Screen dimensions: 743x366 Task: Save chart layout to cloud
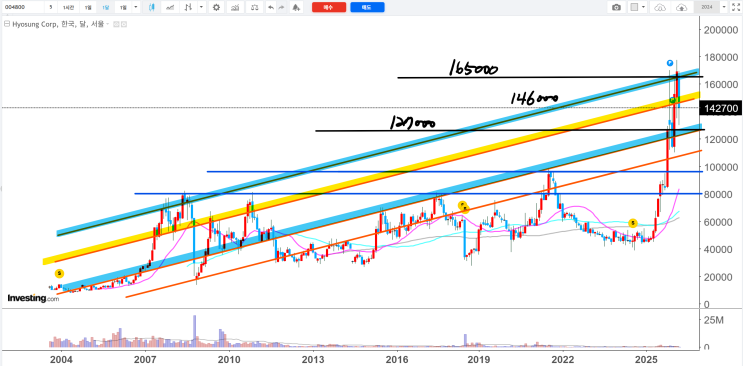(x=681, y=7)
